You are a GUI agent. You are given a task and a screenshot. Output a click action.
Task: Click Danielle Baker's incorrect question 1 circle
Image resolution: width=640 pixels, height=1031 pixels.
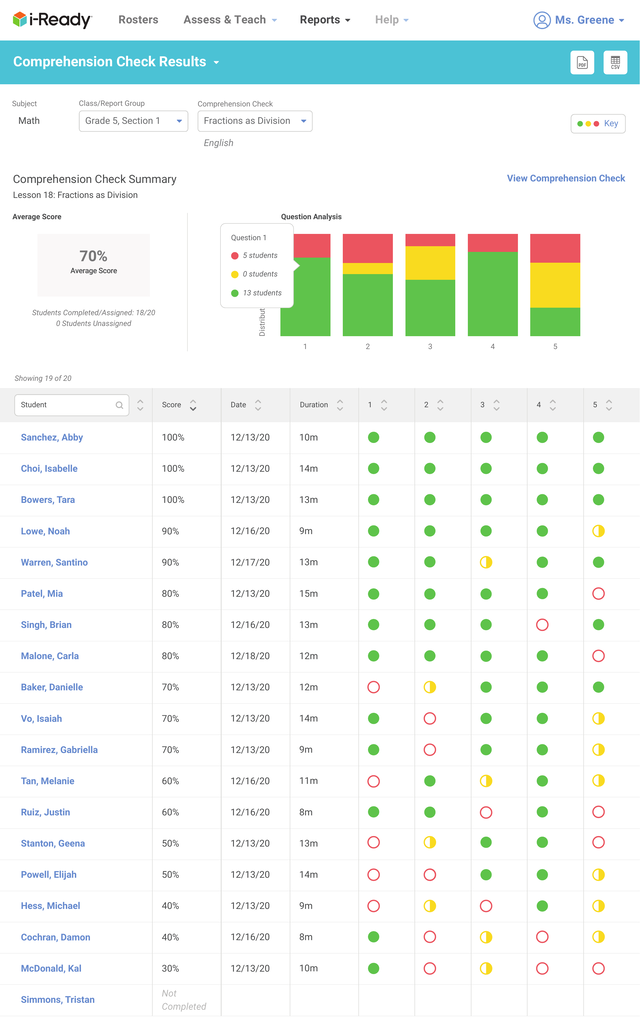coord(374,687)
